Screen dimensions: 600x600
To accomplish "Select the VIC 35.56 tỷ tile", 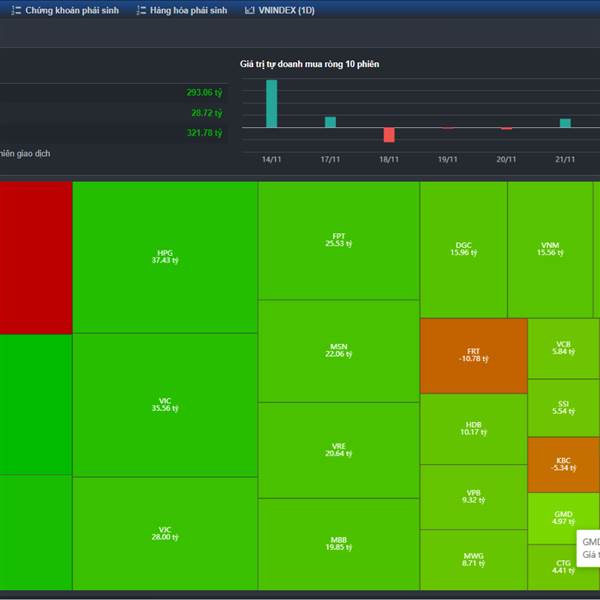I will point(165,405).
